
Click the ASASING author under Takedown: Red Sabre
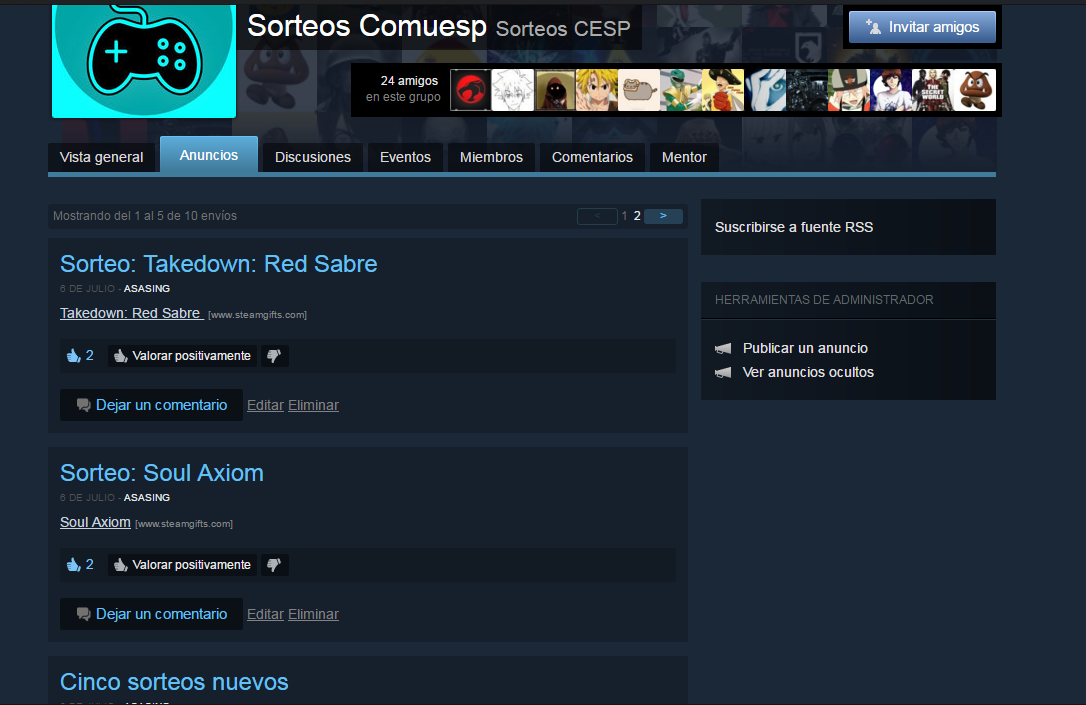147,289
